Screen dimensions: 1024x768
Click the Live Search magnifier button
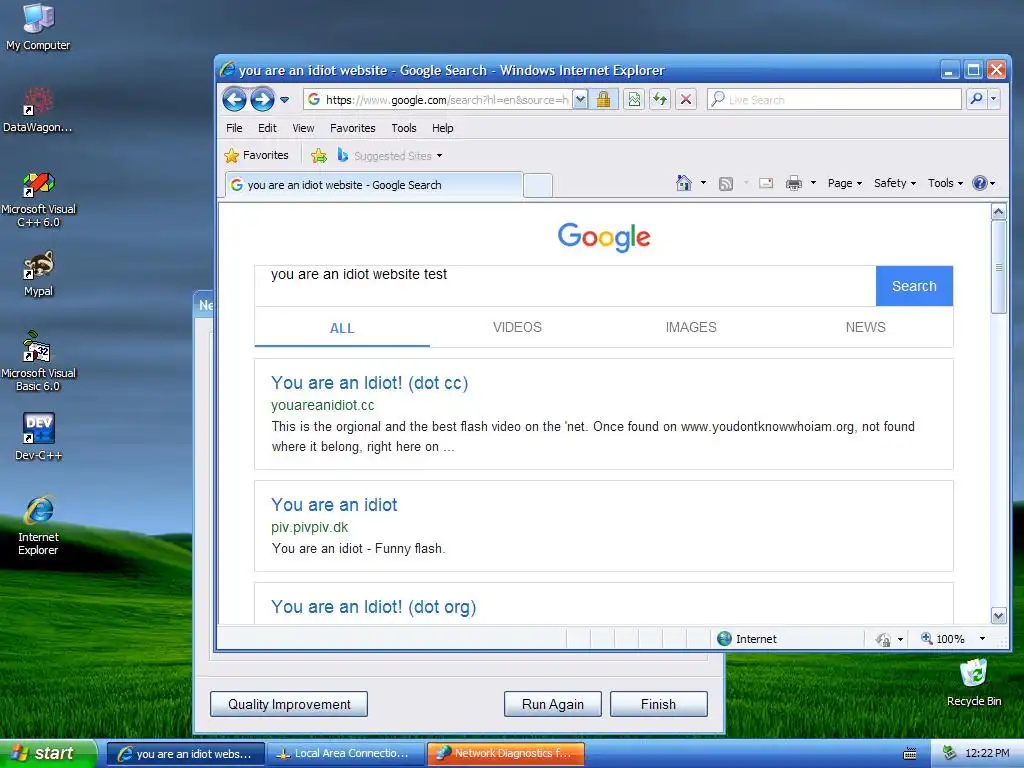coord(976,99)
